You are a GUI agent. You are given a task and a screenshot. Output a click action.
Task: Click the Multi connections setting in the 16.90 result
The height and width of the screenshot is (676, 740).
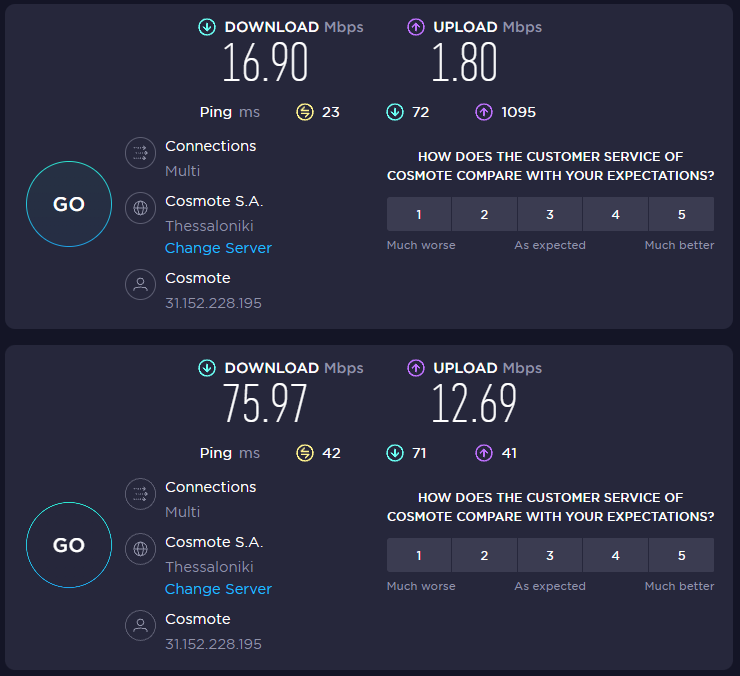point(183,171)
